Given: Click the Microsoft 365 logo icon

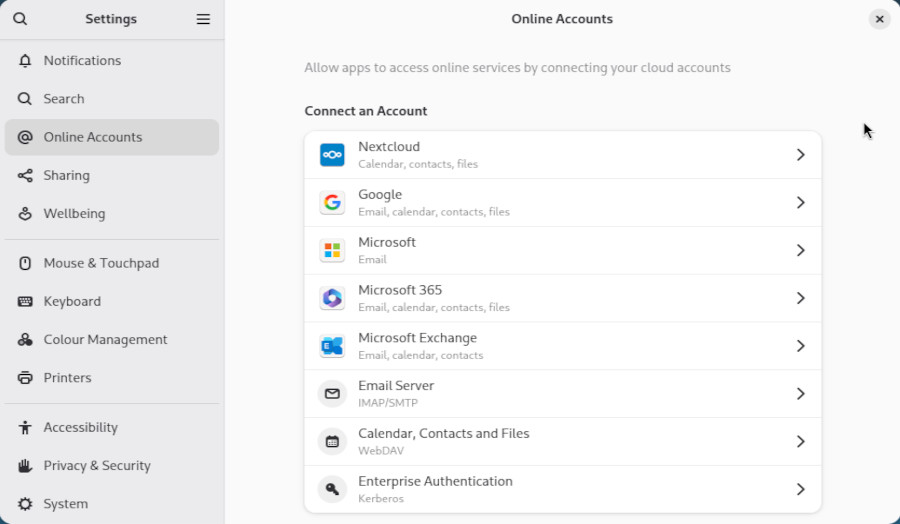Looking at the screenshot, I should (x=332, y=298).
